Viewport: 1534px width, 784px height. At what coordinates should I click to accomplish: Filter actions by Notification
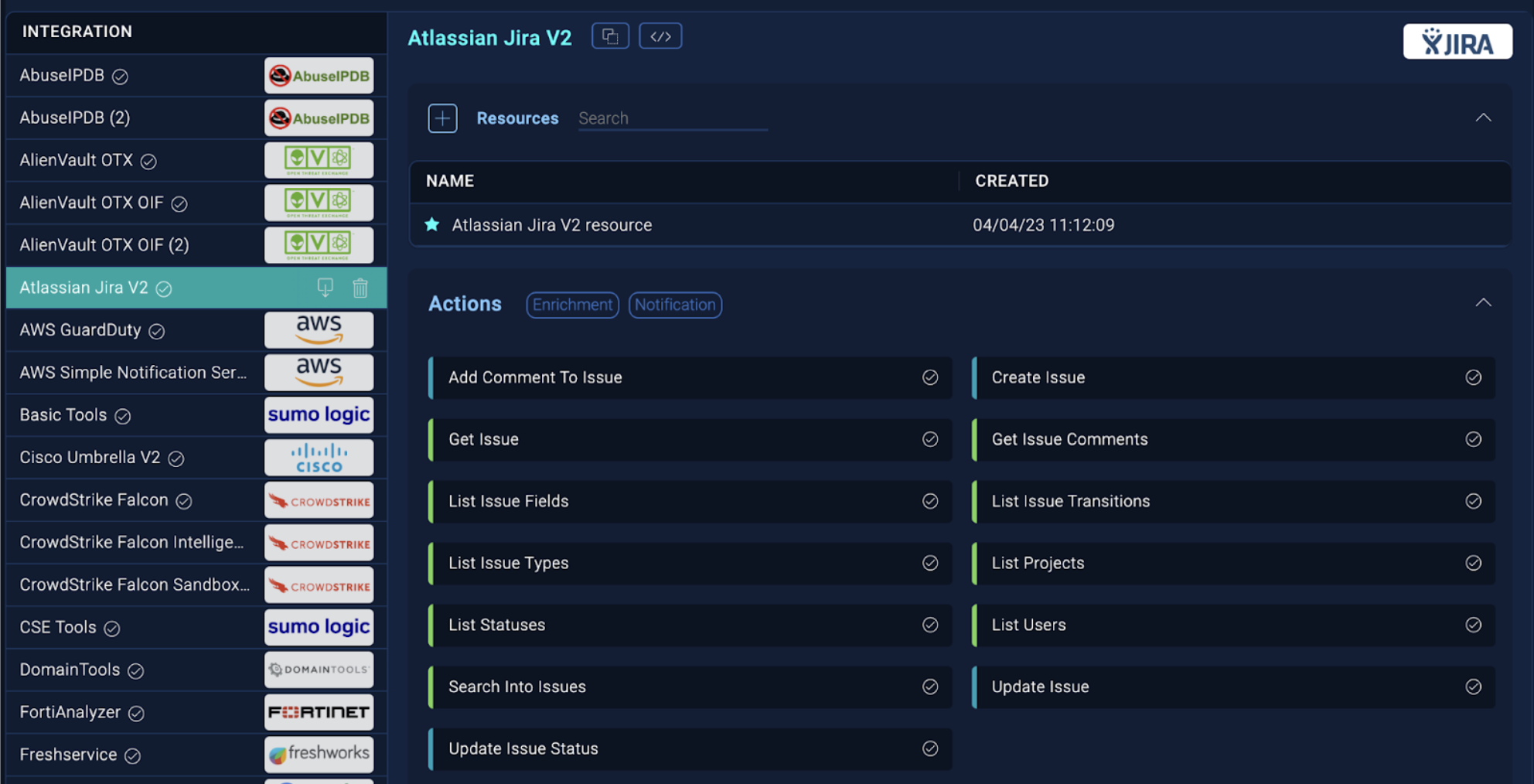tap(674, 305)
